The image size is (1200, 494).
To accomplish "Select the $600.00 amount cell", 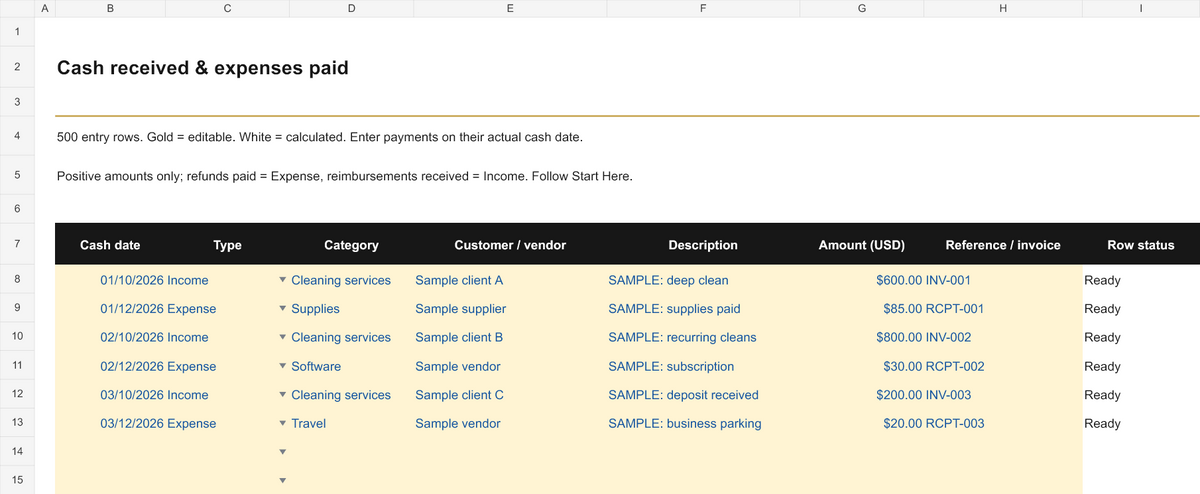I will click(x=862, y=280).
